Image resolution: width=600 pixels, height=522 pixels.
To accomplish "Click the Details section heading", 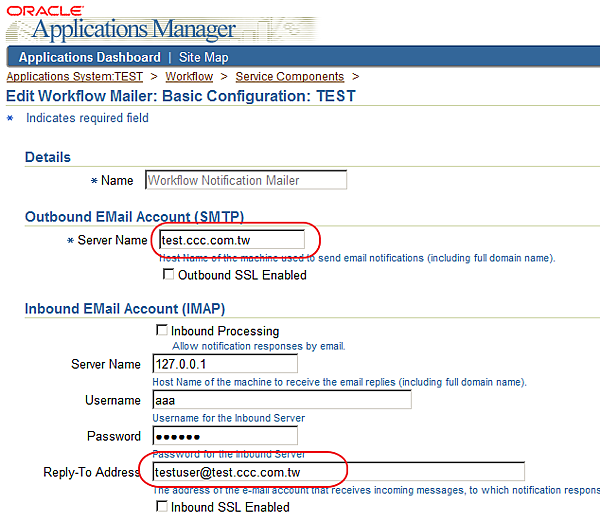I will (48, 157).
